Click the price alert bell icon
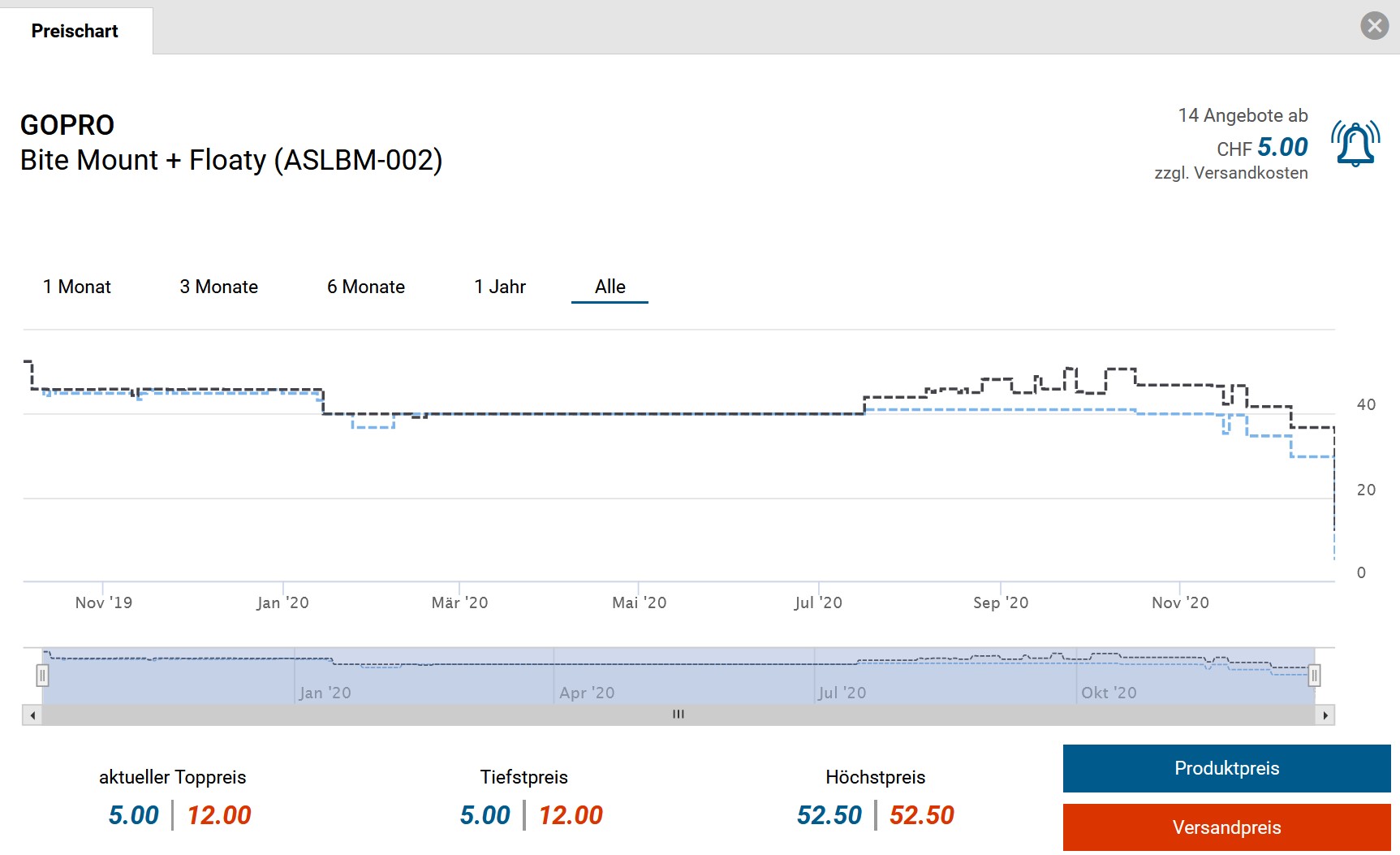The height and width of the screenshot is (855, 1400). (x=1355, y=144)
